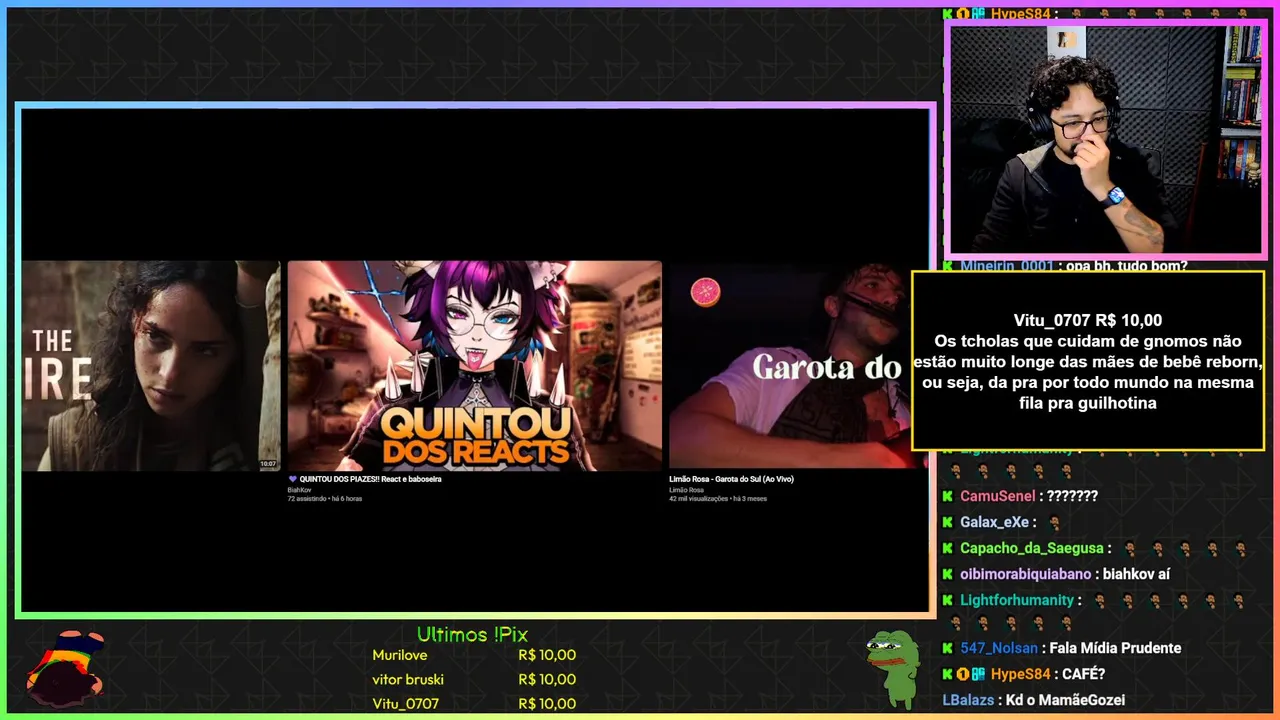Screen dimensions: 1280x720
Task: Click the title 'Limão Rosa - Garota do Sul (Ao Vivo)'
Action: 731,479
